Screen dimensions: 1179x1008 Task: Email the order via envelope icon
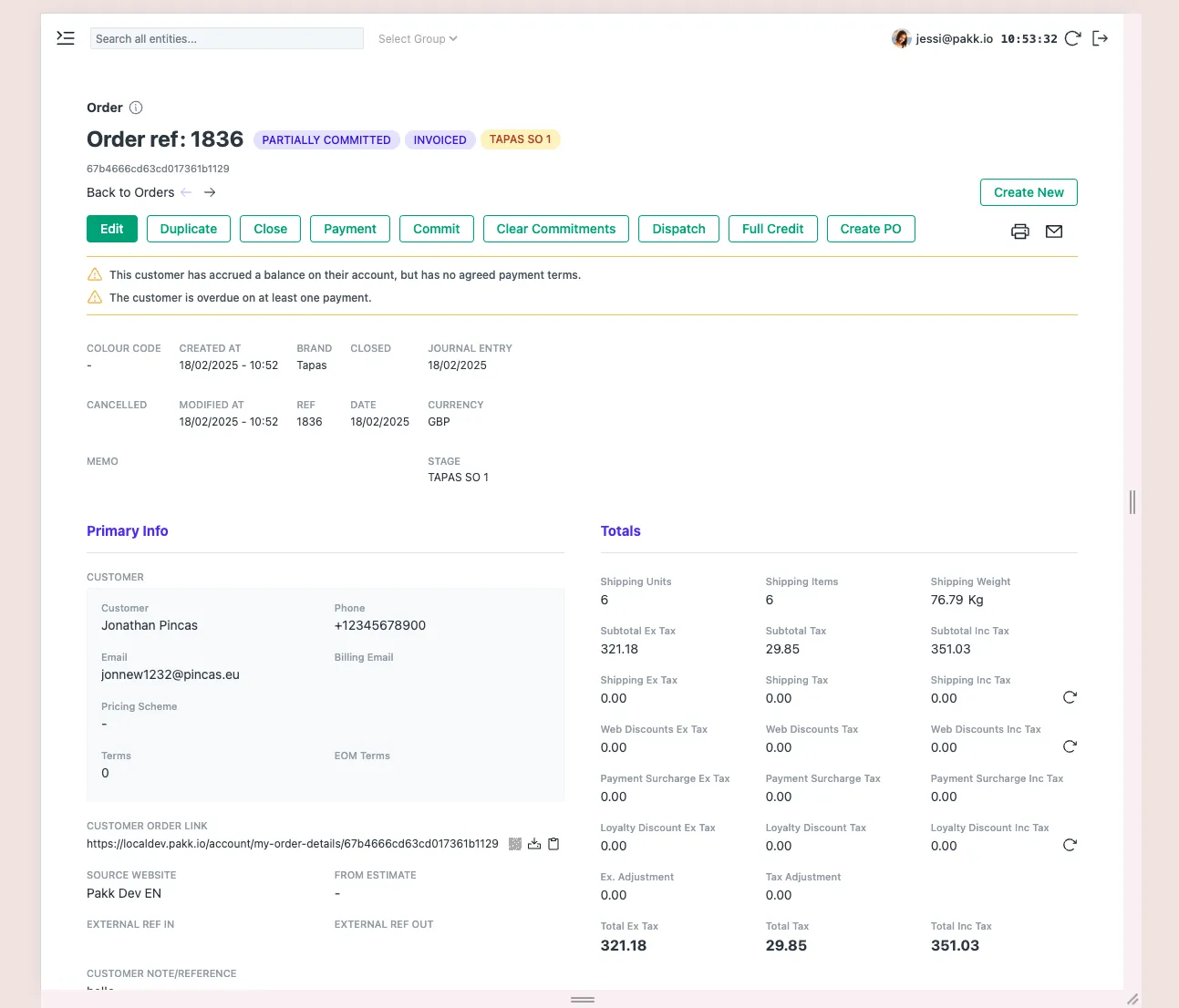point(1054,231)
